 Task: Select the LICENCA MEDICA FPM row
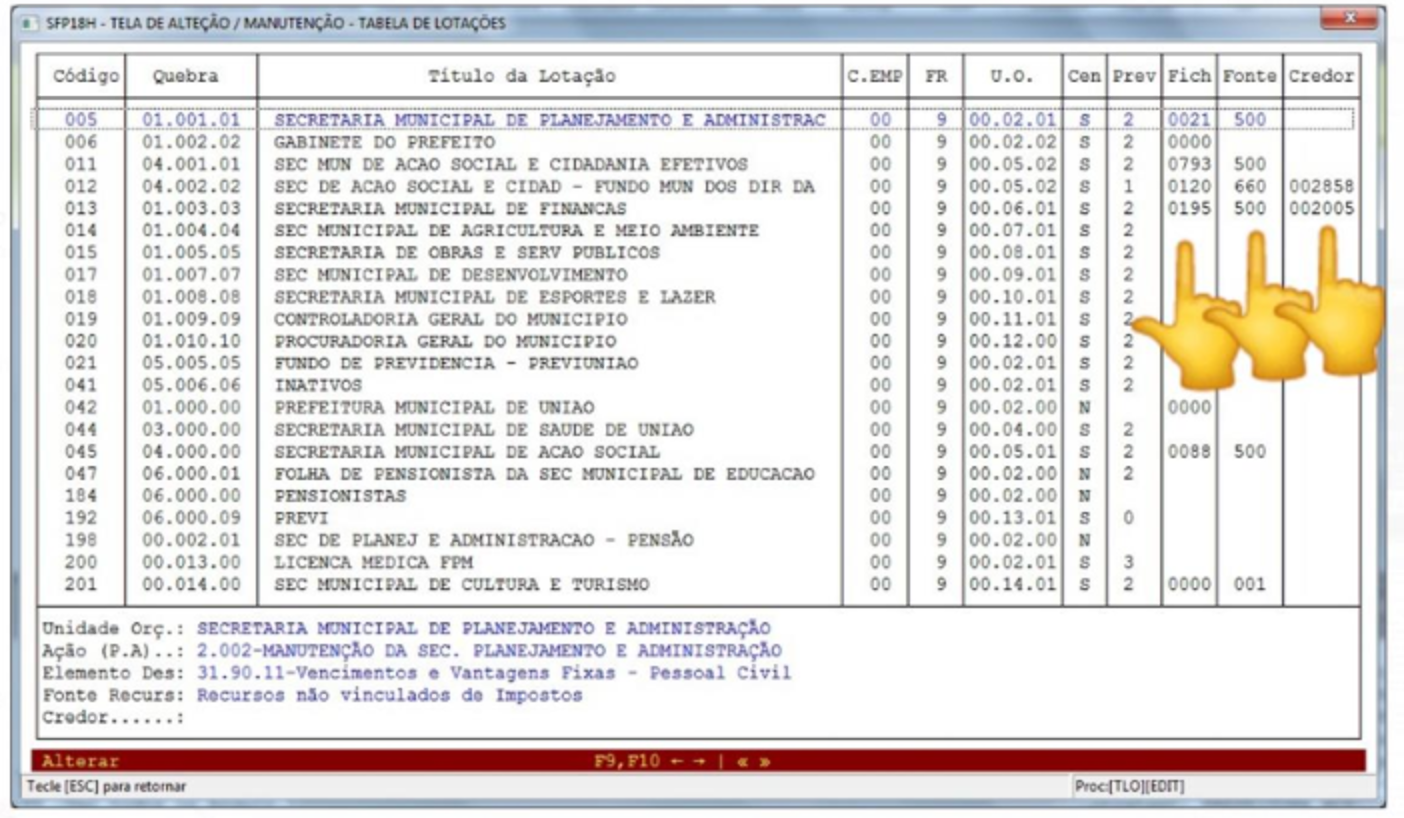696,562
